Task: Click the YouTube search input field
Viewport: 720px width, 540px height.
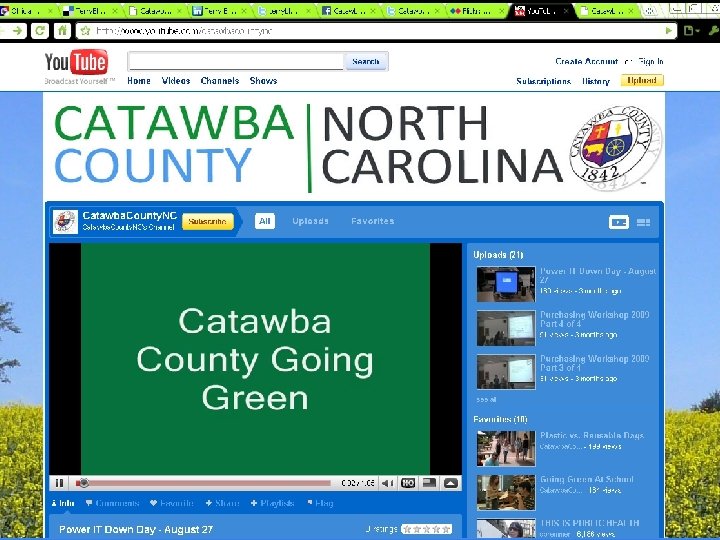Action: click(236, 61)
